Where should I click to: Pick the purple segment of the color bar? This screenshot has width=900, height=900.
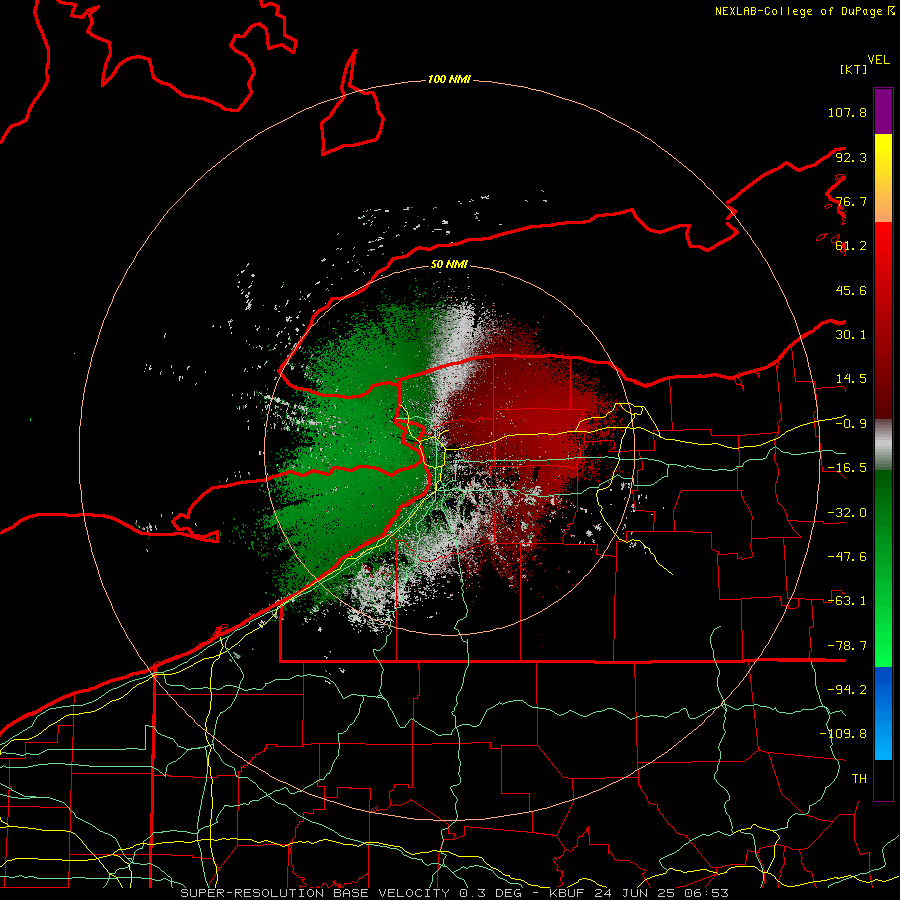point(883,111)
